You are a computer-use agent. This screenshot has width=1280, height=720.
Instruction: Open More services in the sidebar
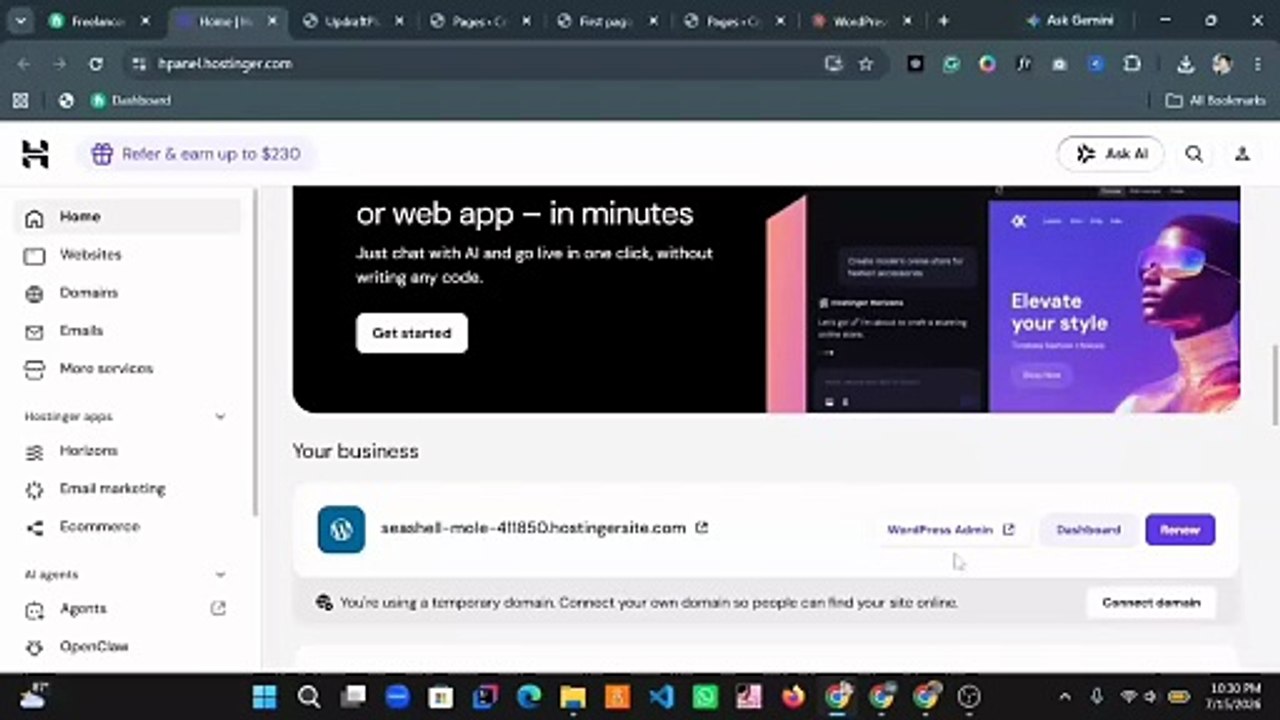click(x=128, y=369)
